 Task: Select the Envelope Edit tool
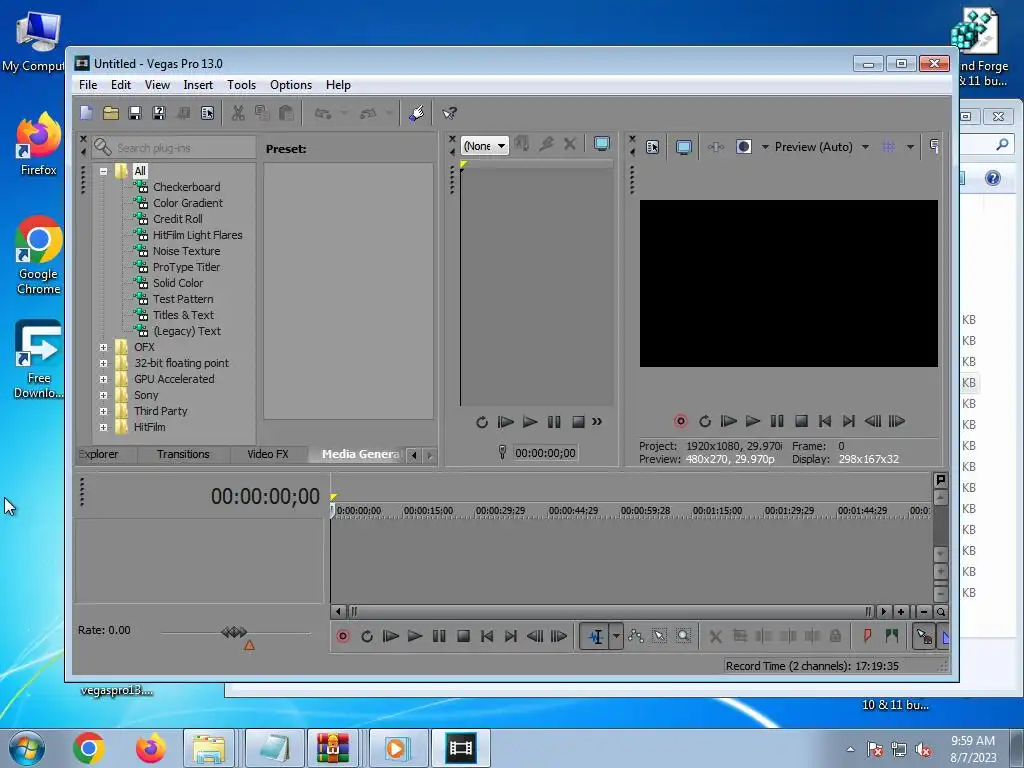(635, 636)
